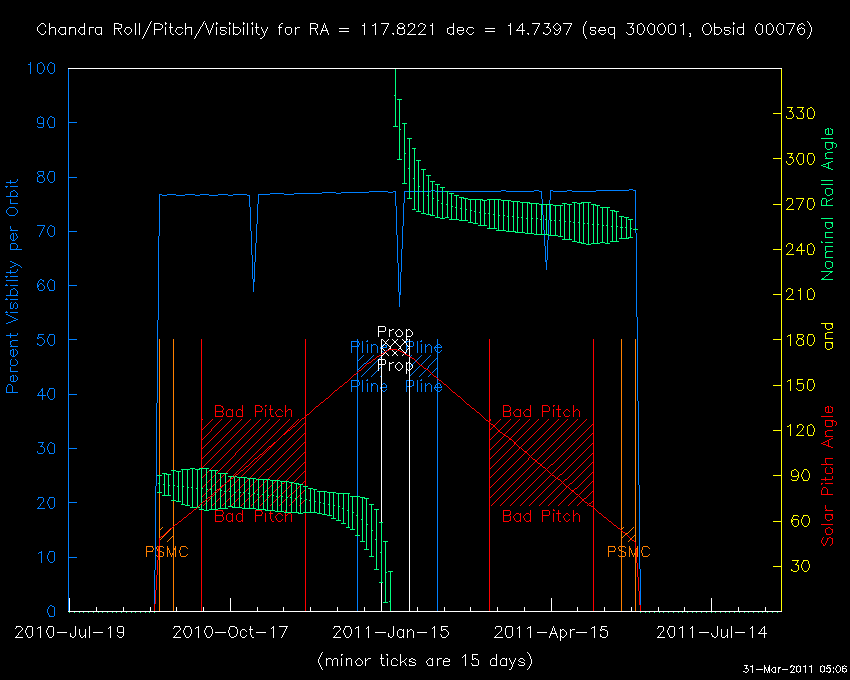Click the '(minor ticks are 15 days)' caption
This screenshot has width=850, height=680.
424,660
